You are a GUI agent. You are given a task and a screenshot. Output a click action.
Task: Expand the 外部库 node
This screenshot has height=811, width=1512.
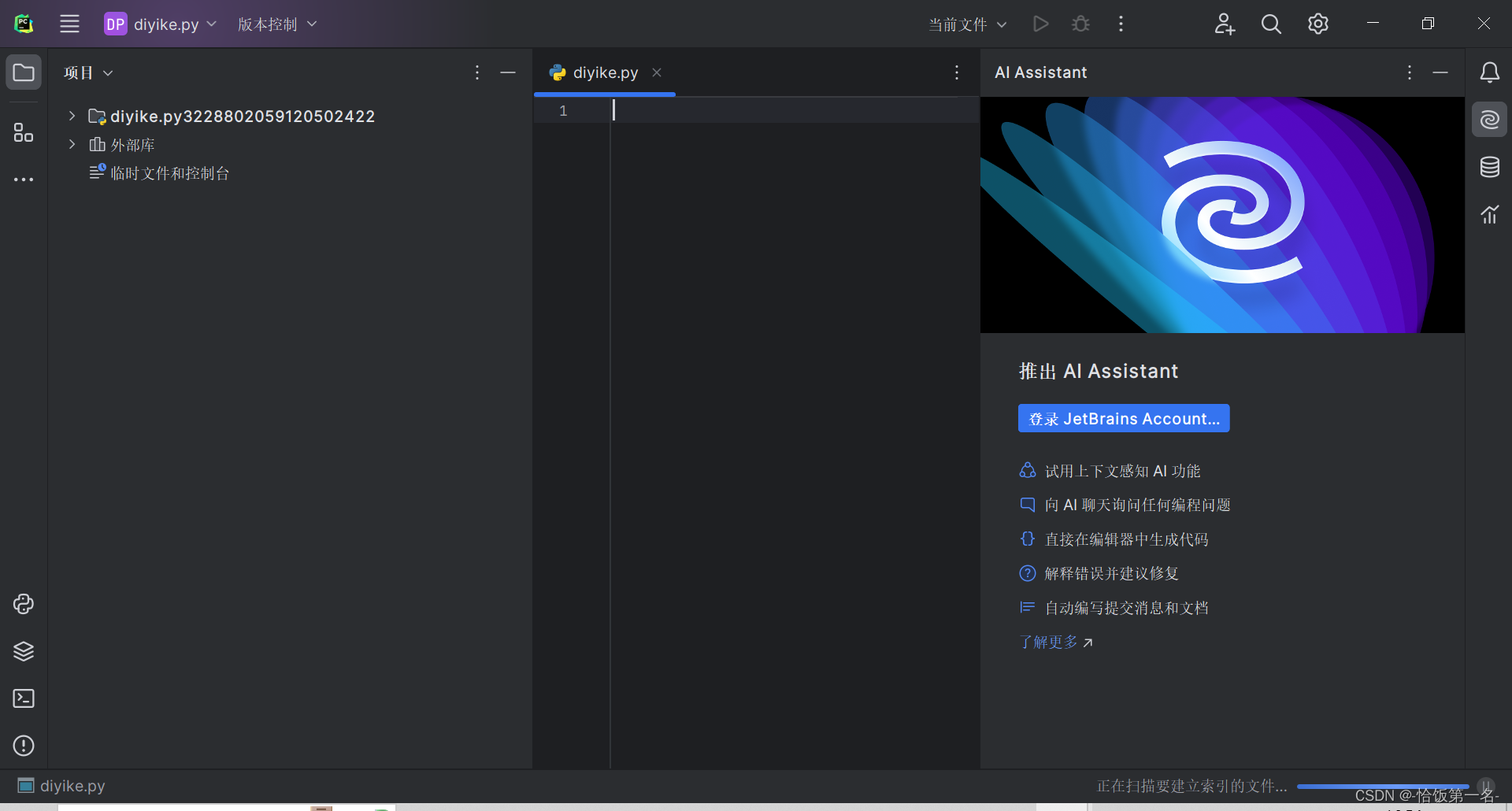click(x=72, y=144)
